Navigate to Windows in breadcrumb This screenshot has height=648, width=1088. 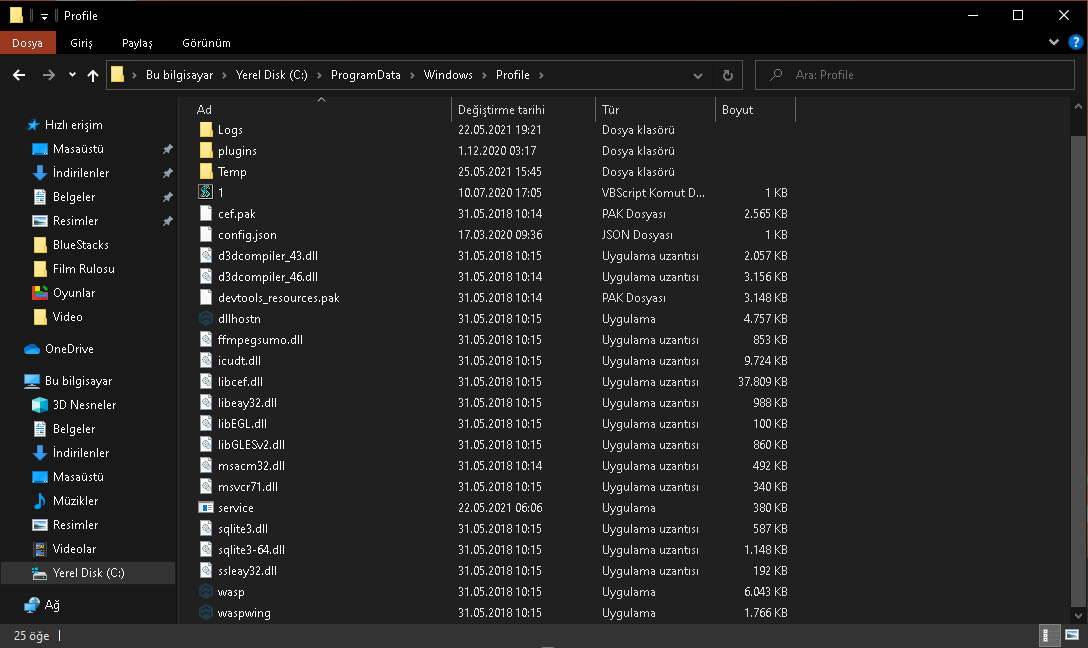pyautogui.click(x=448, y=75)
